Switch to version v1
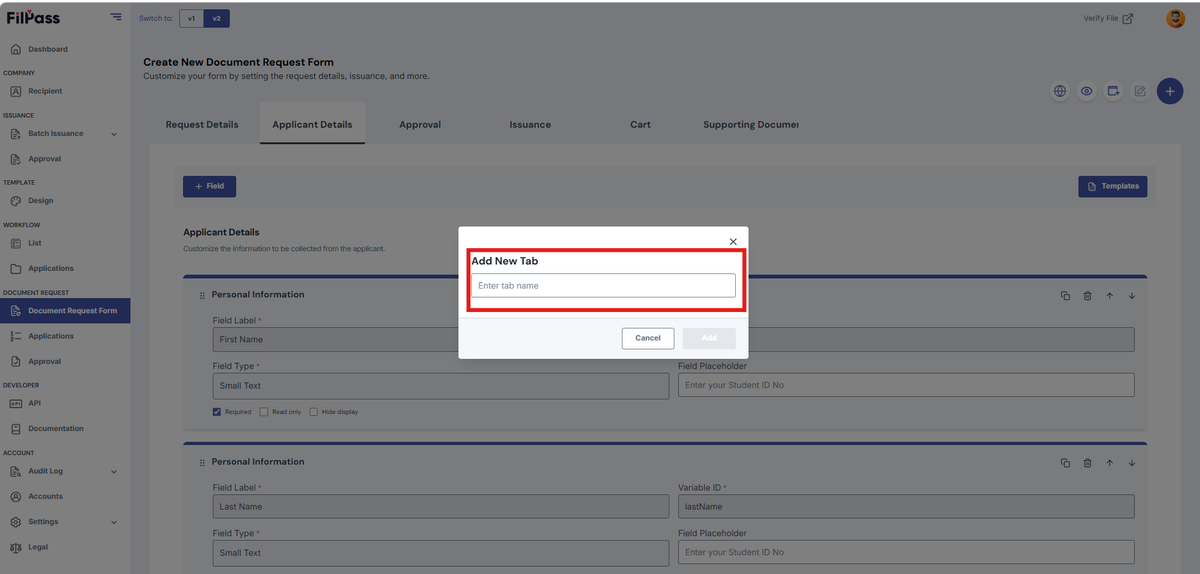 (x=191, y=18)
